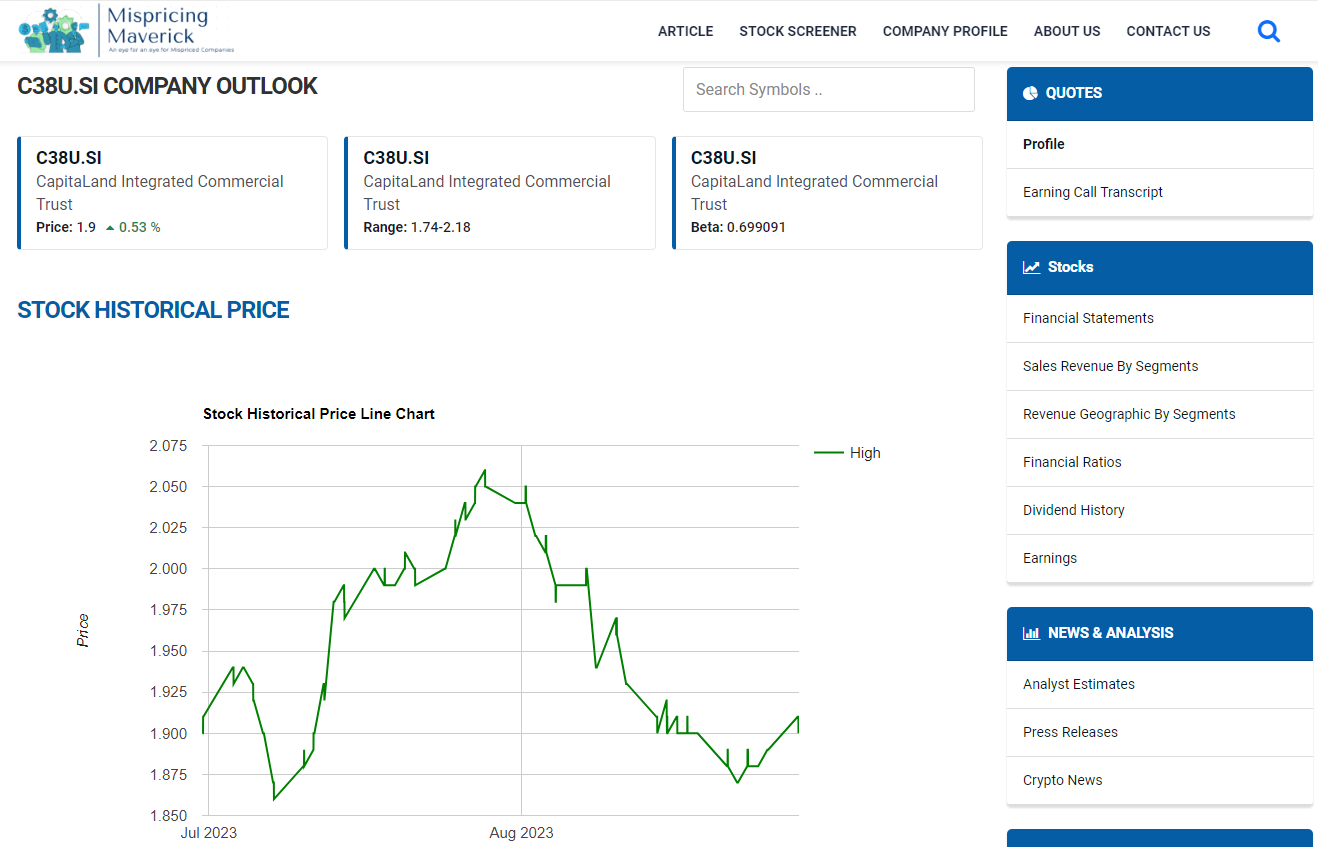Go to the COMPANY PROFILE page

point(945,31)
